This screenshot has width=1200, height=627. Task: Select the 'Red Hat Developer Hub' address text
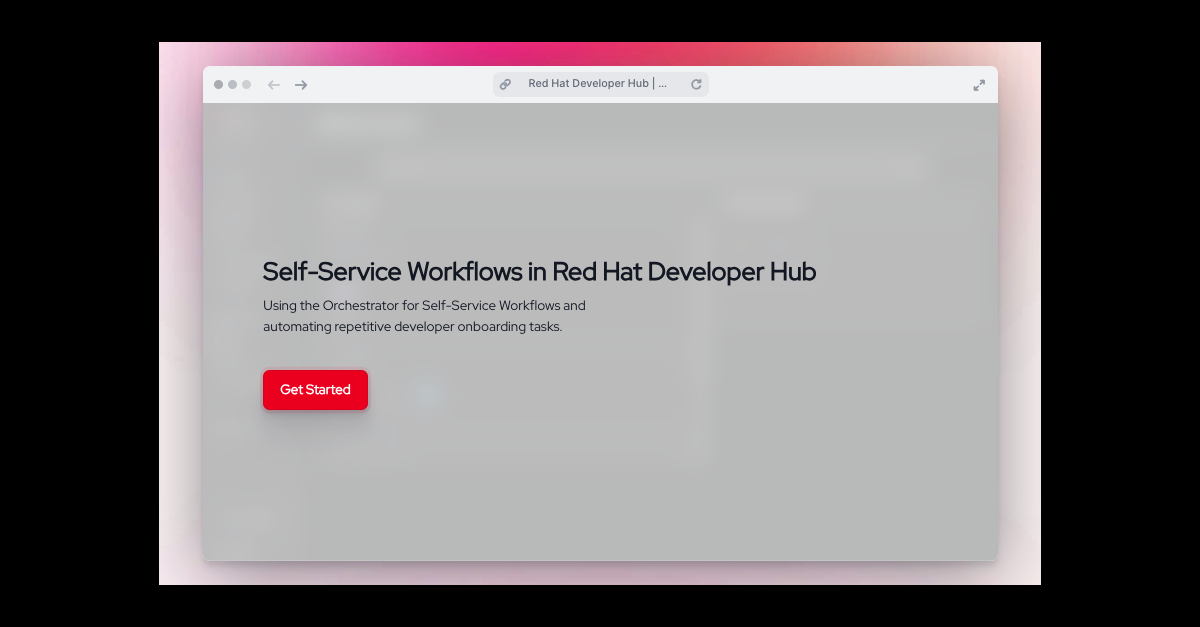click(588, 84)
